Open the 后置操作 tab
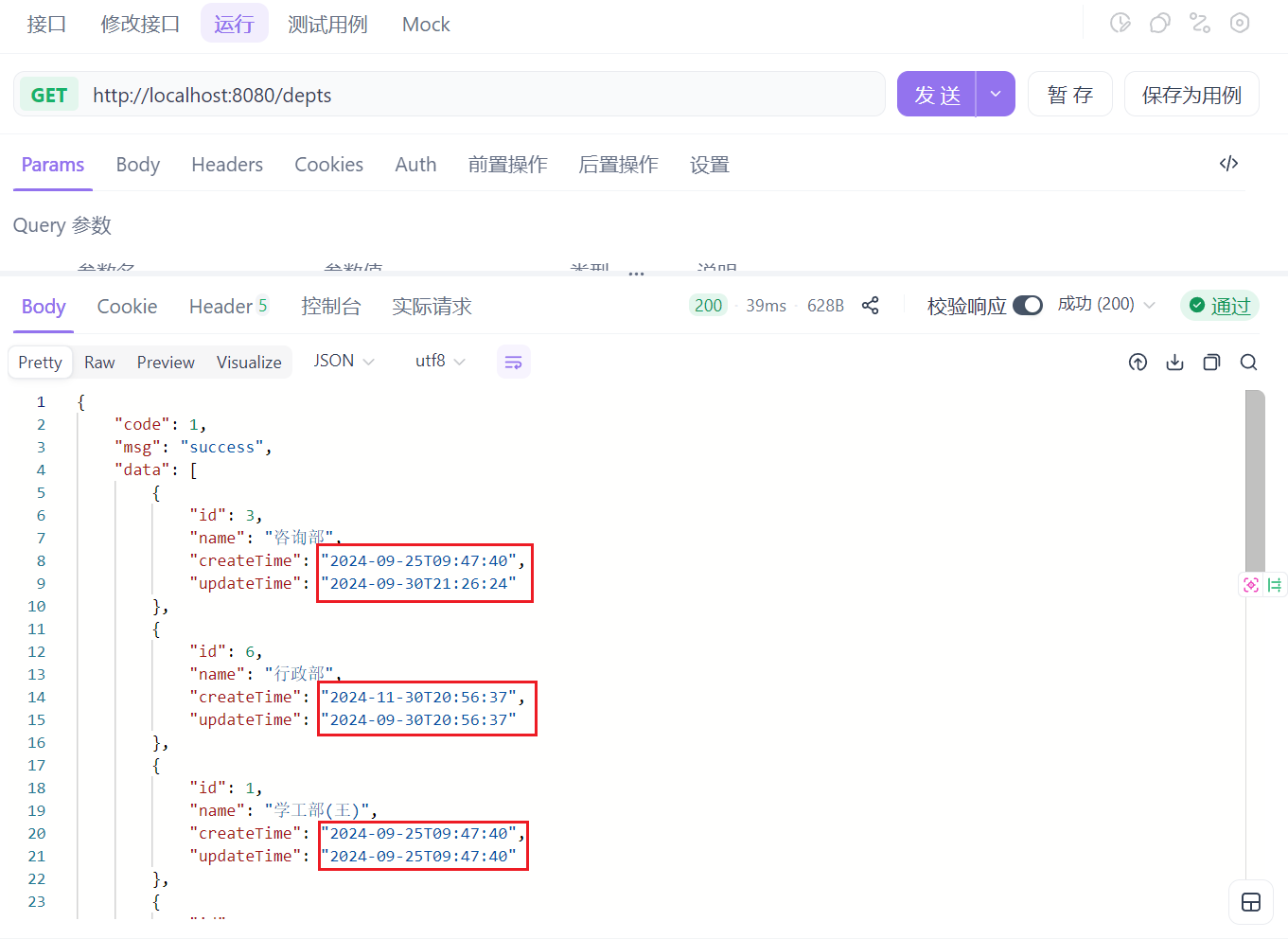Image resolution: width=1288 pixels, height=939 pixels. click(x=618, y=165)
